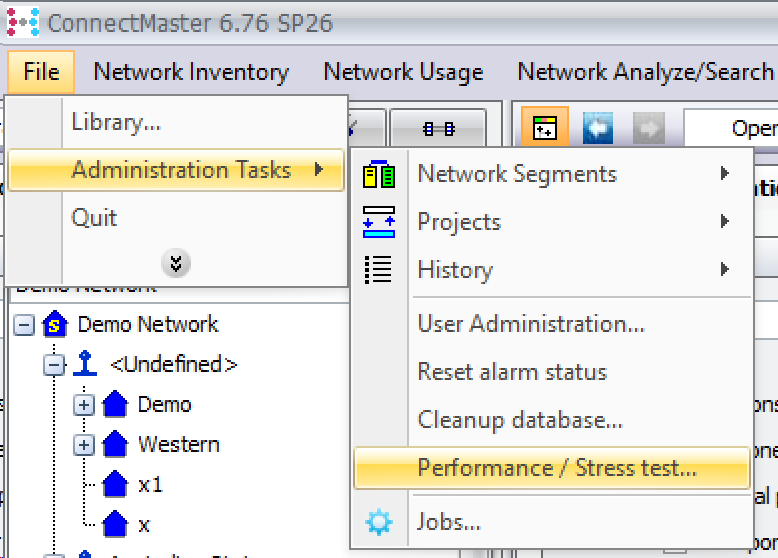Open User Administration... dialog
This screenshot has height=558, width=778.
coord(552,323)
